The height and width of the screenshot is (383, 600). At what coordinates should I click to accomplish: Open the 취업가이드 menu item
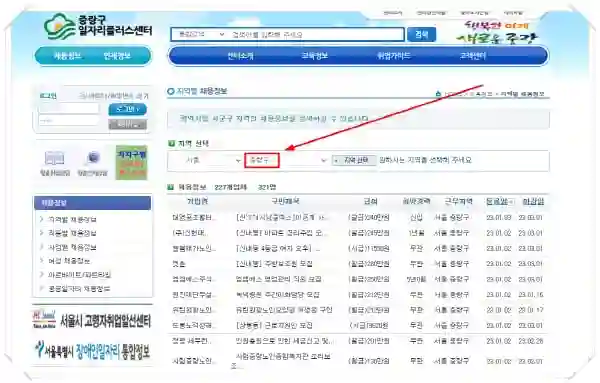coord(394,56)
